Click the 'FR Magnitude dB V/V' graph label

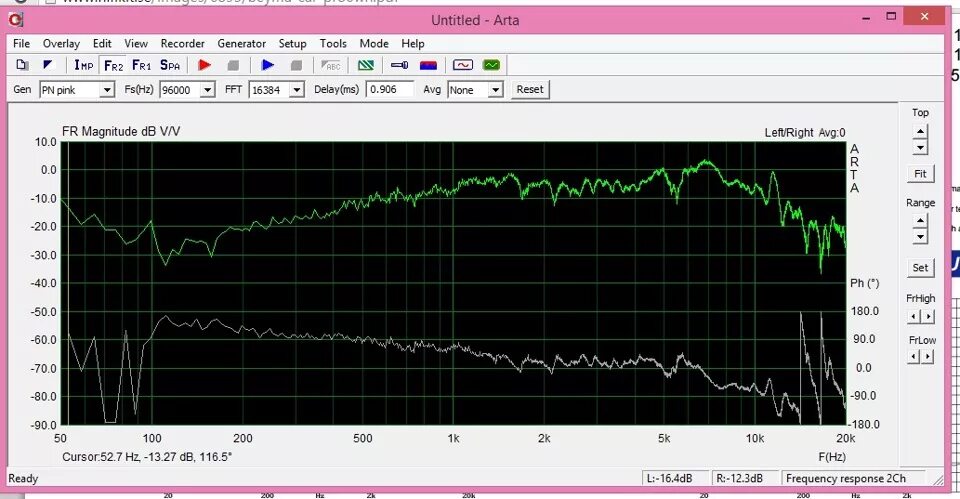pyautogui.click(x=121, y=132)
